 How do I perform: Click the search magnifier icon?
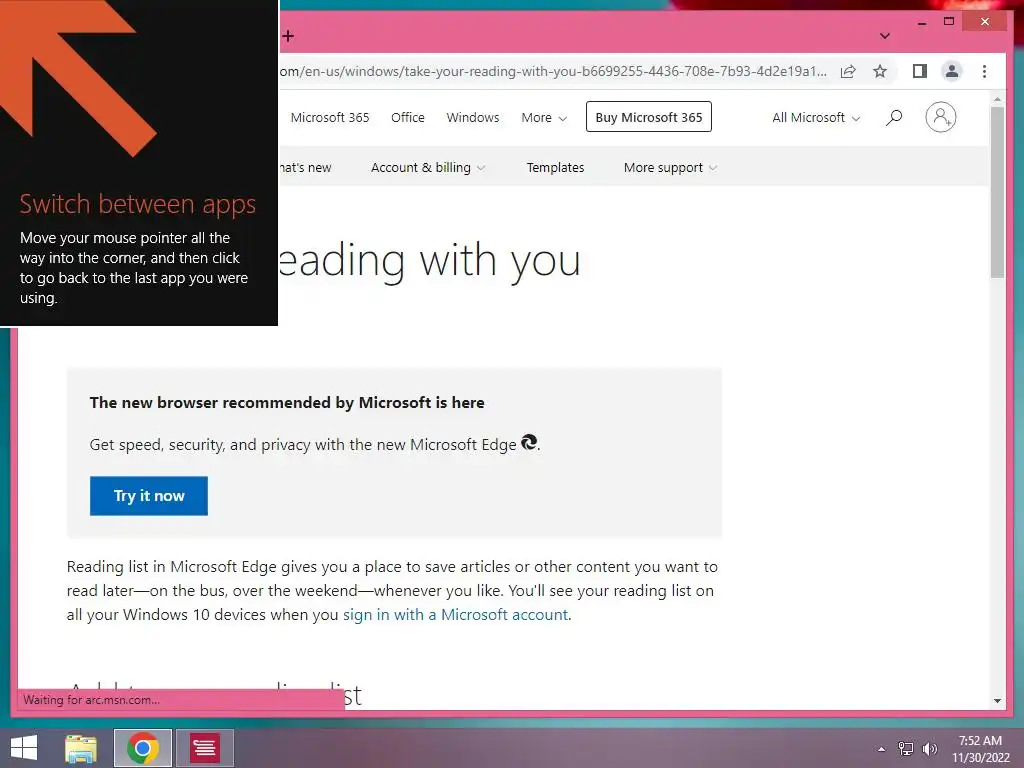tap(894, 118)
